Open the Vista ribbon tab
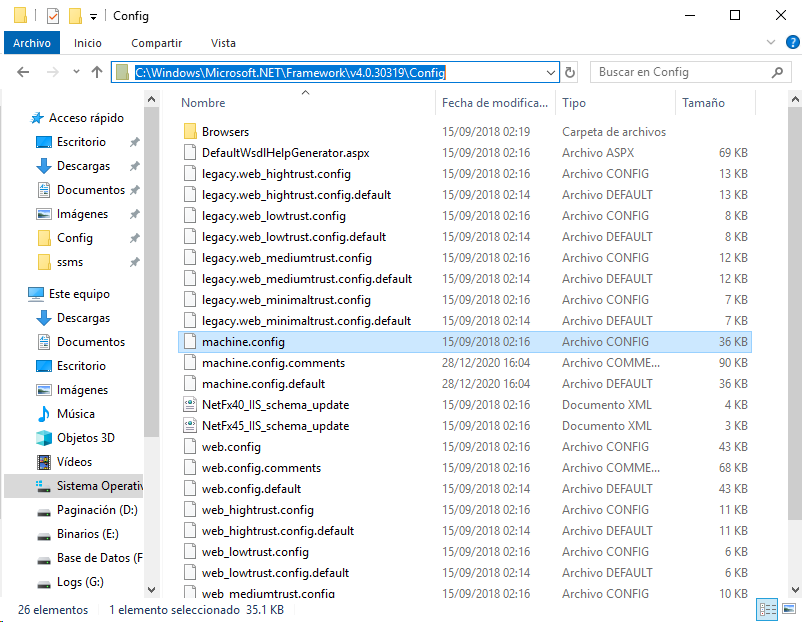This screenshot has height=622, width=802. coord(223,43)
